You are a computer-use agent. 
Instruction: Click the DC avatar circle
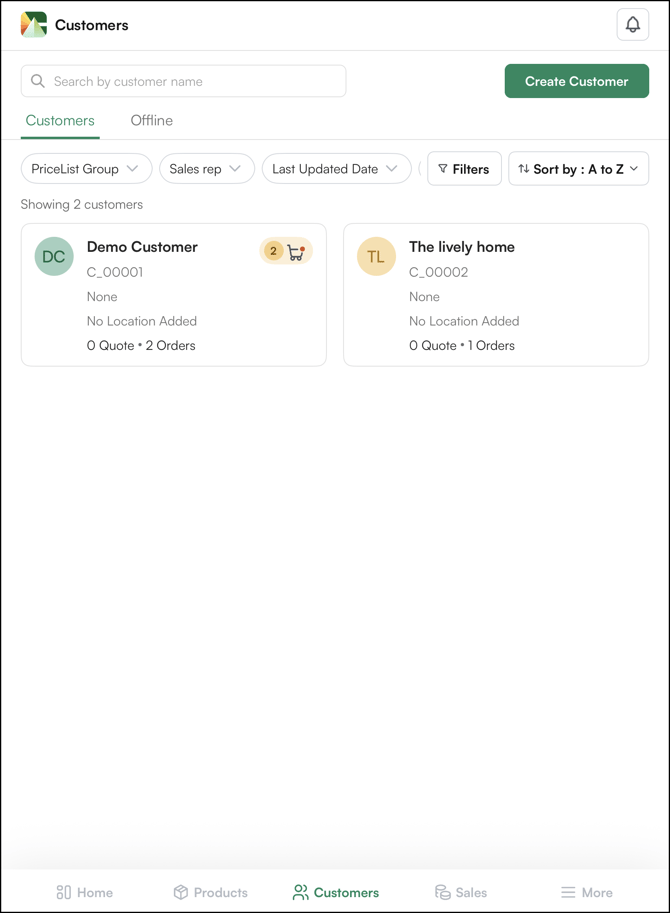(54, 257)
